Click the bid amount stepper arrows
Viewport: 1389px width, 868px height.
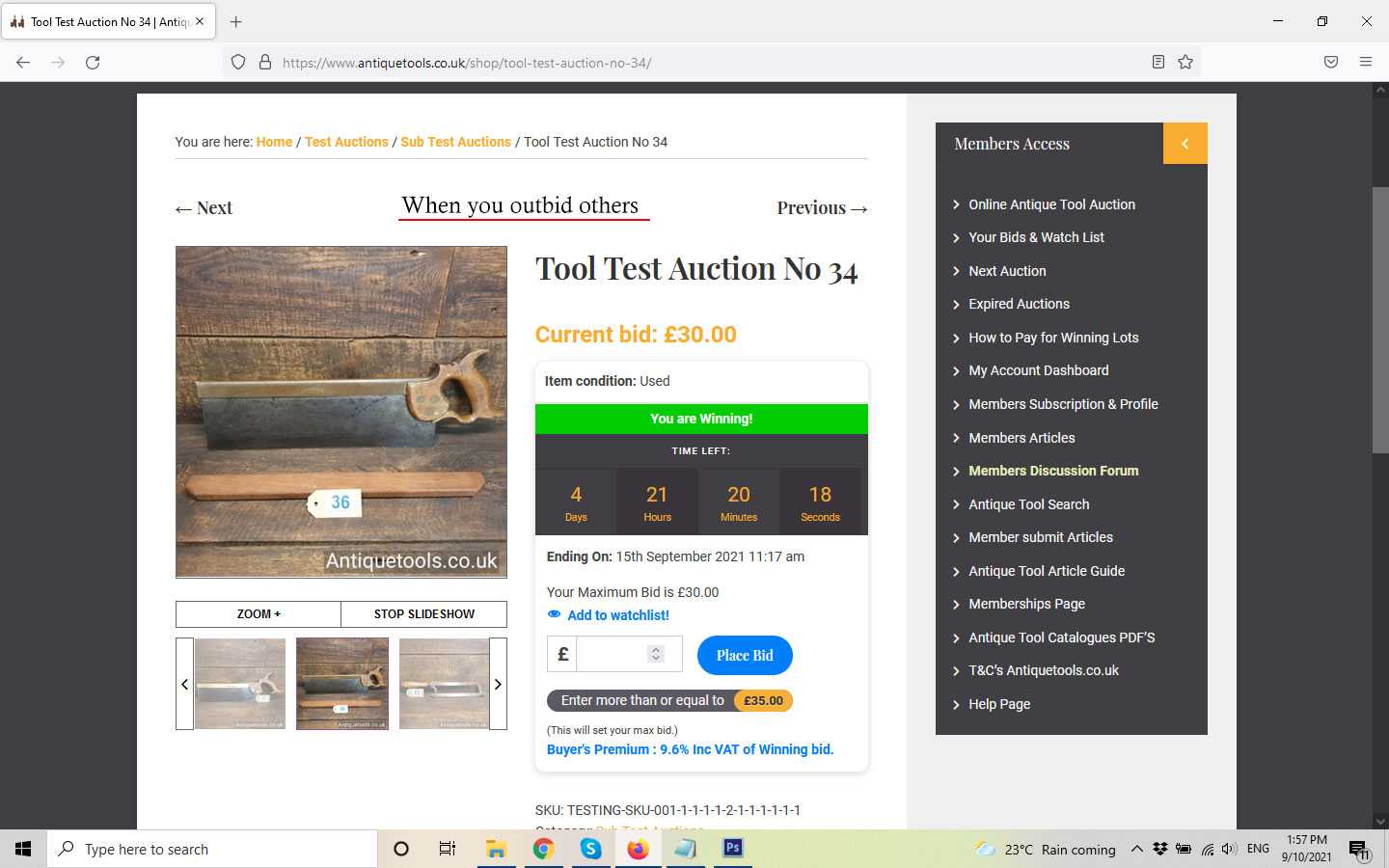coord(656,654)
